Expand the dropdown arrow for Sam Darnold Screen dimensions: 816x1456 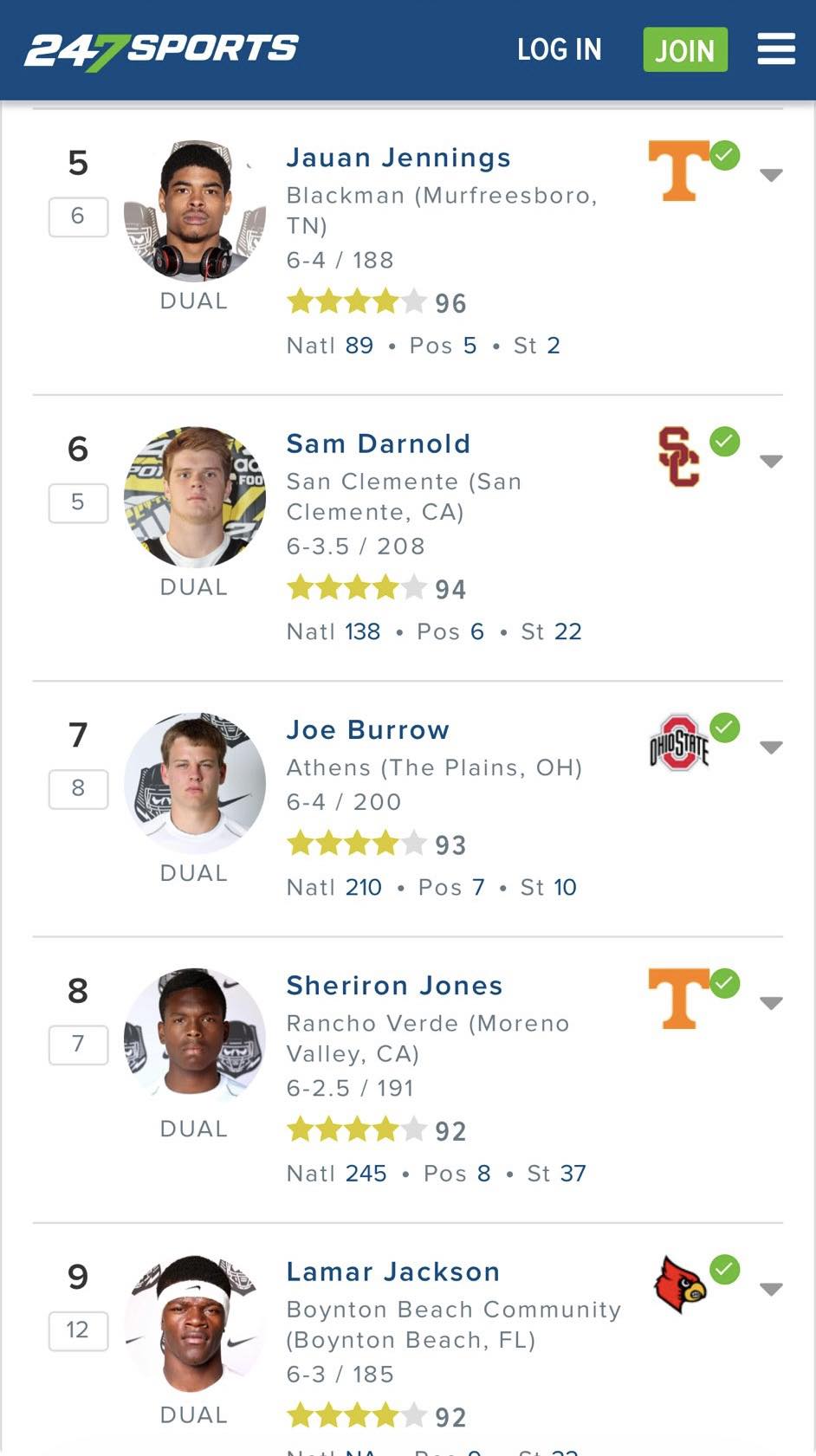771,461
